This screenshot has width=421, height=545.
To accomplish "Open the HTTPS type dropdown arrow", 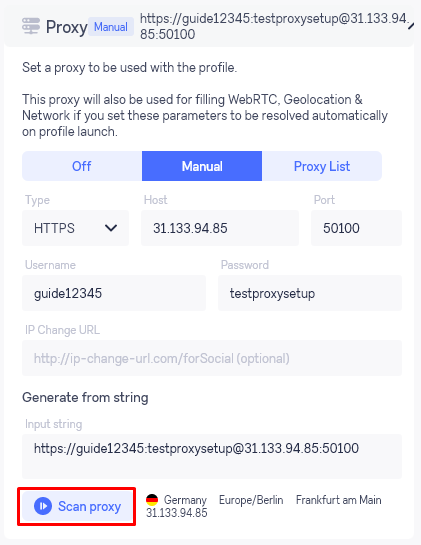I will [111, 228].
